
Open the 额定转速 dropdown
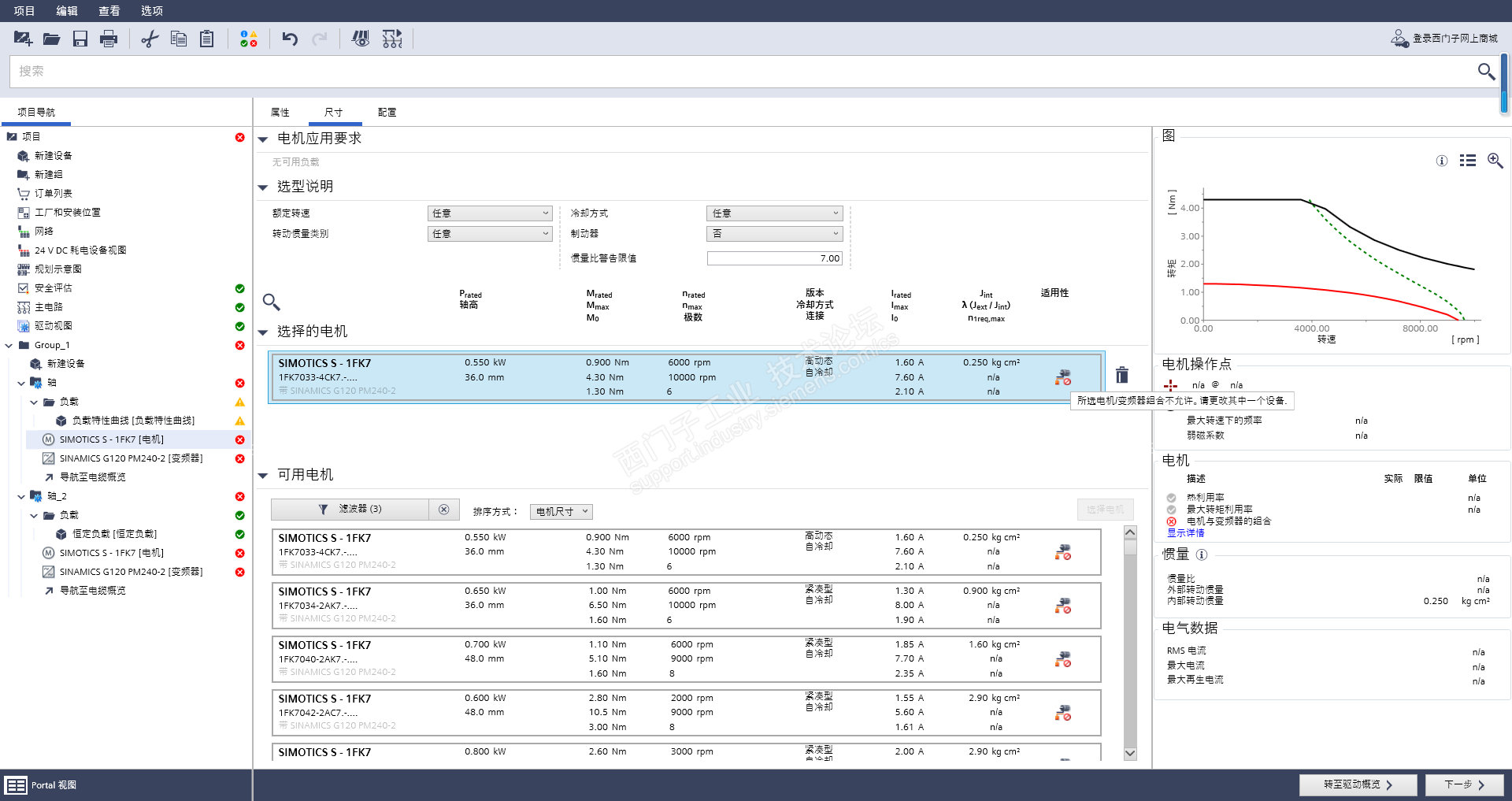490,213
